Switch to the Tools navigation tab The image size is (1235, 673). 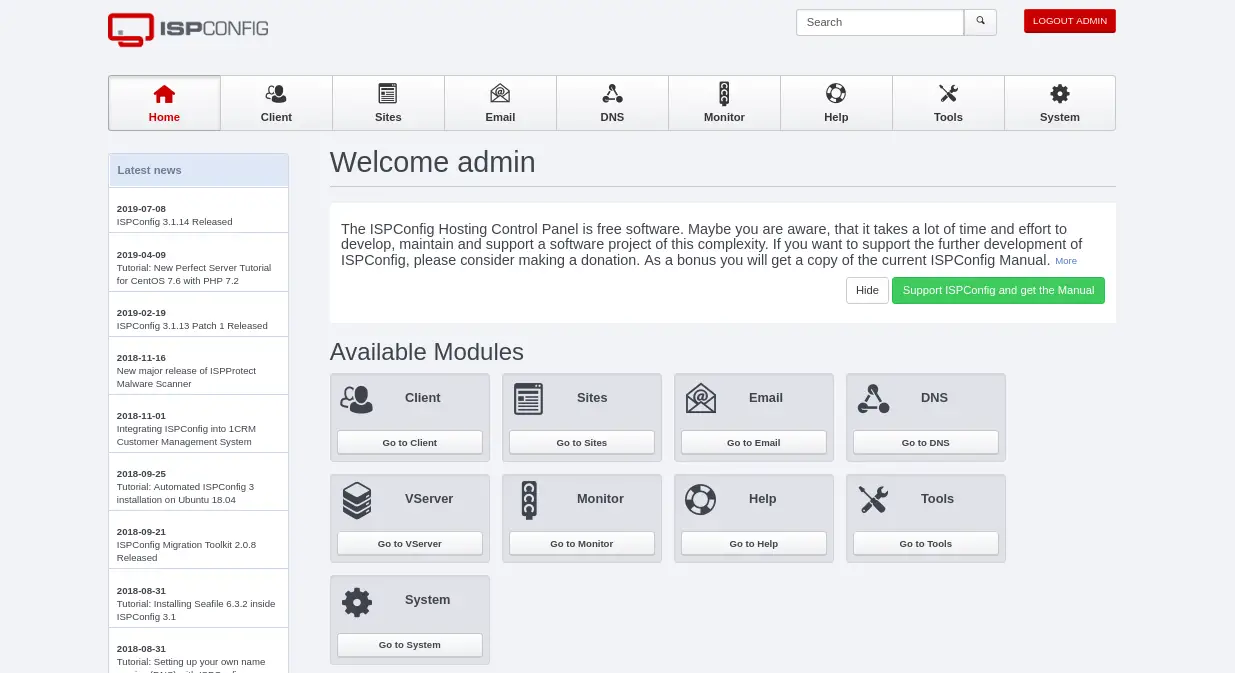[948, 103]
